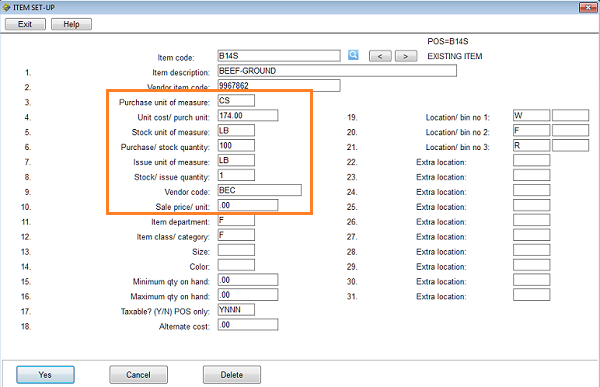Click the Vendor item code field 9967862

[279, 86]
